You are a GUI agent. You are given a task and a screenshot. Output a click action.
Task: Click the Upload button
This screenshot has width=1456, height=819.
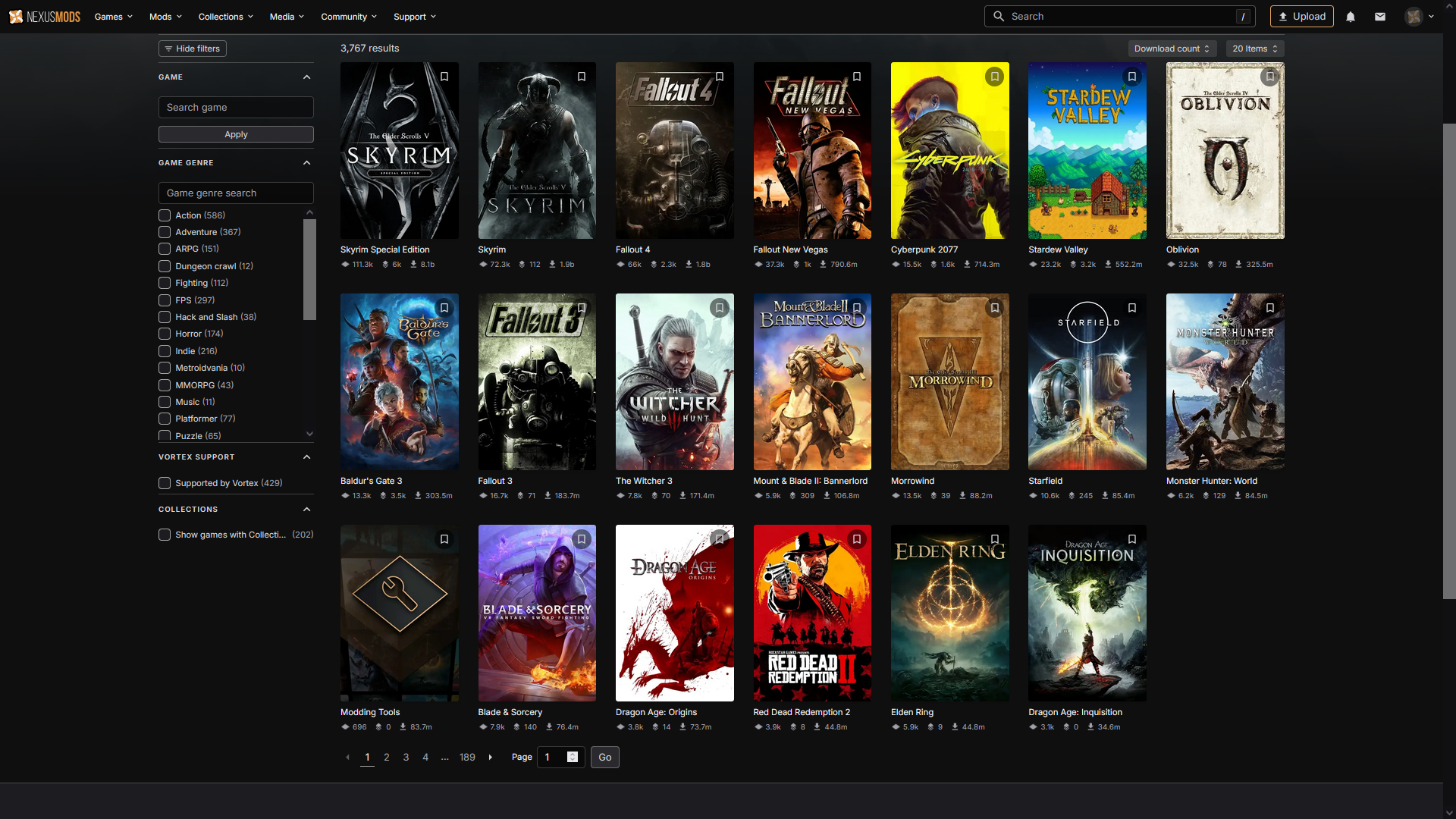pyautogui.click(x=1302, y=17)
